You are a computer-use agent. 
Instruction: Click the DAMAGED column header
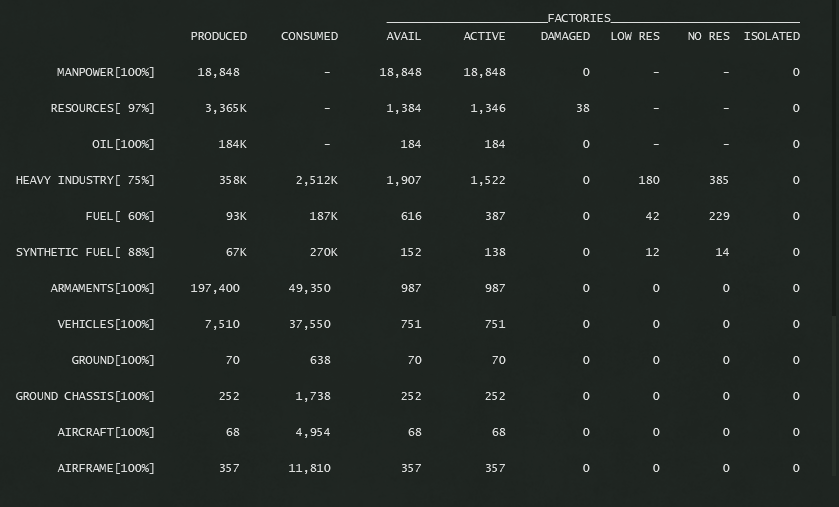(565, 36)
